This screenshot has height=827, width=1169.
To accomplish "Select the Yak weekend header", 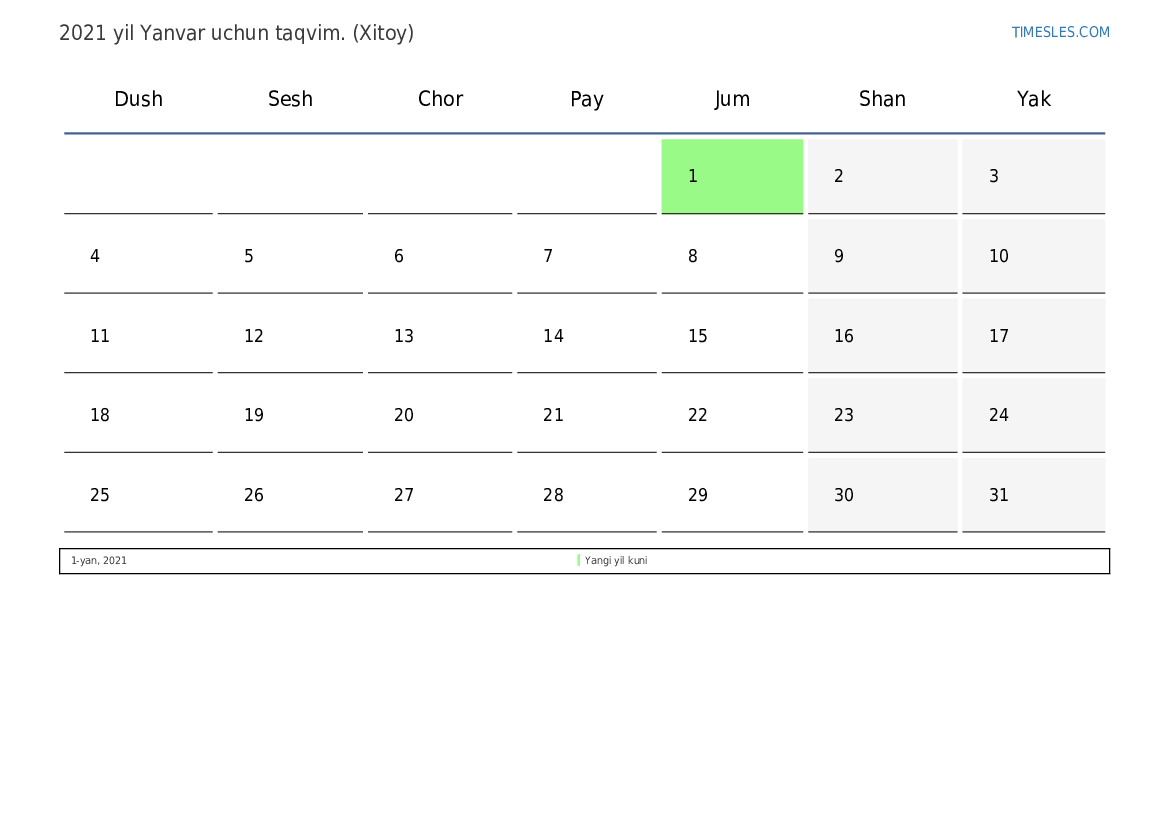I will click(1033, 99).
